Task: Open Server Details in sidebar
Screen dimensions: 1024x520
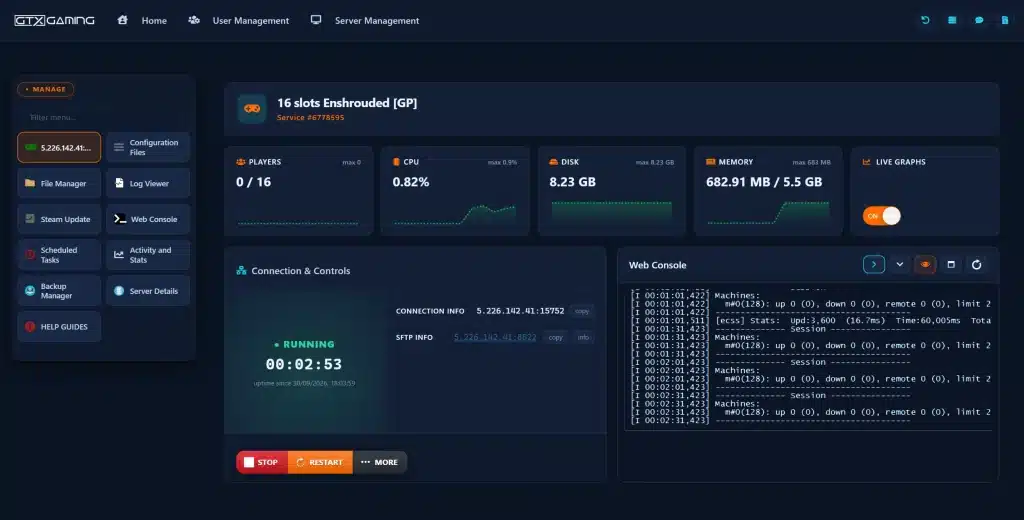Action: pyautogui.click(x=148, y=291)
